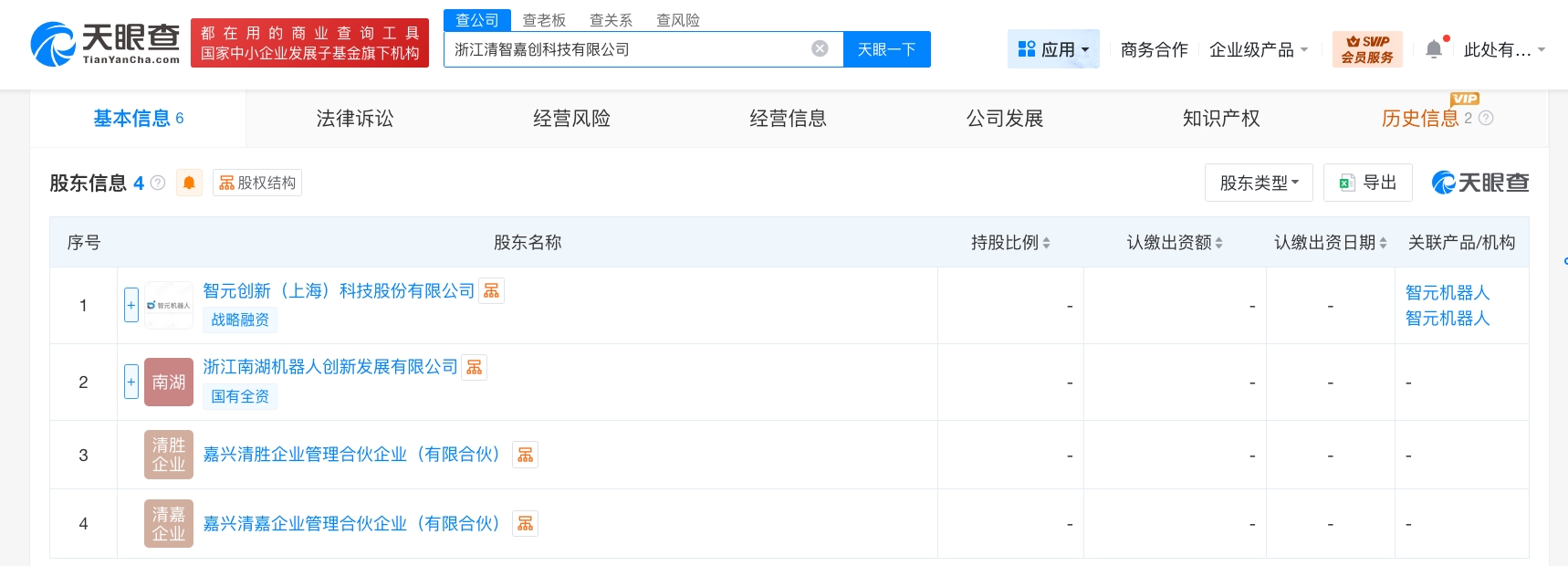Expand the row for 智元创新 shareholder

(x=131, y=305)
